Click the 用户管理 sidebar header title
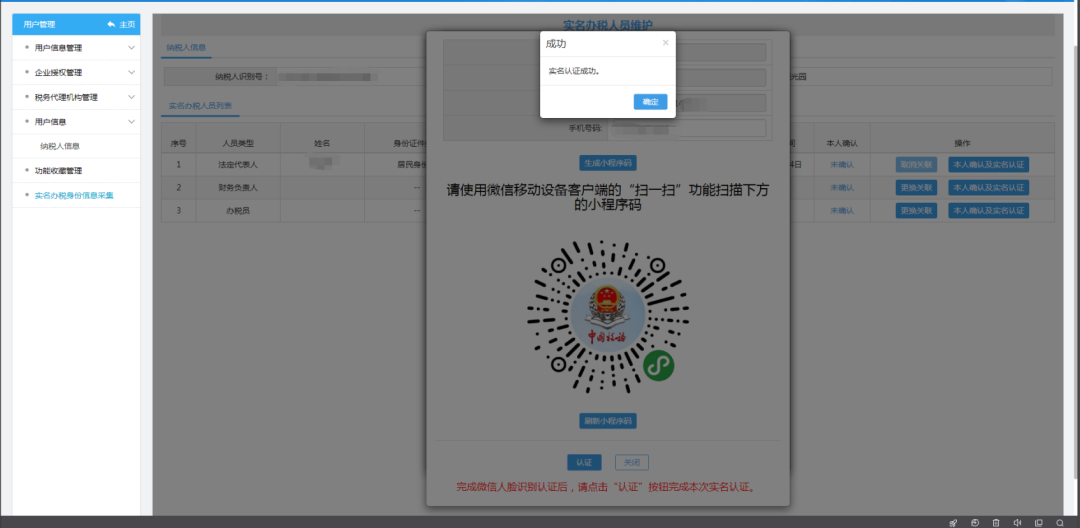This screenshot has height=528, width=1080. click(39, 24)
